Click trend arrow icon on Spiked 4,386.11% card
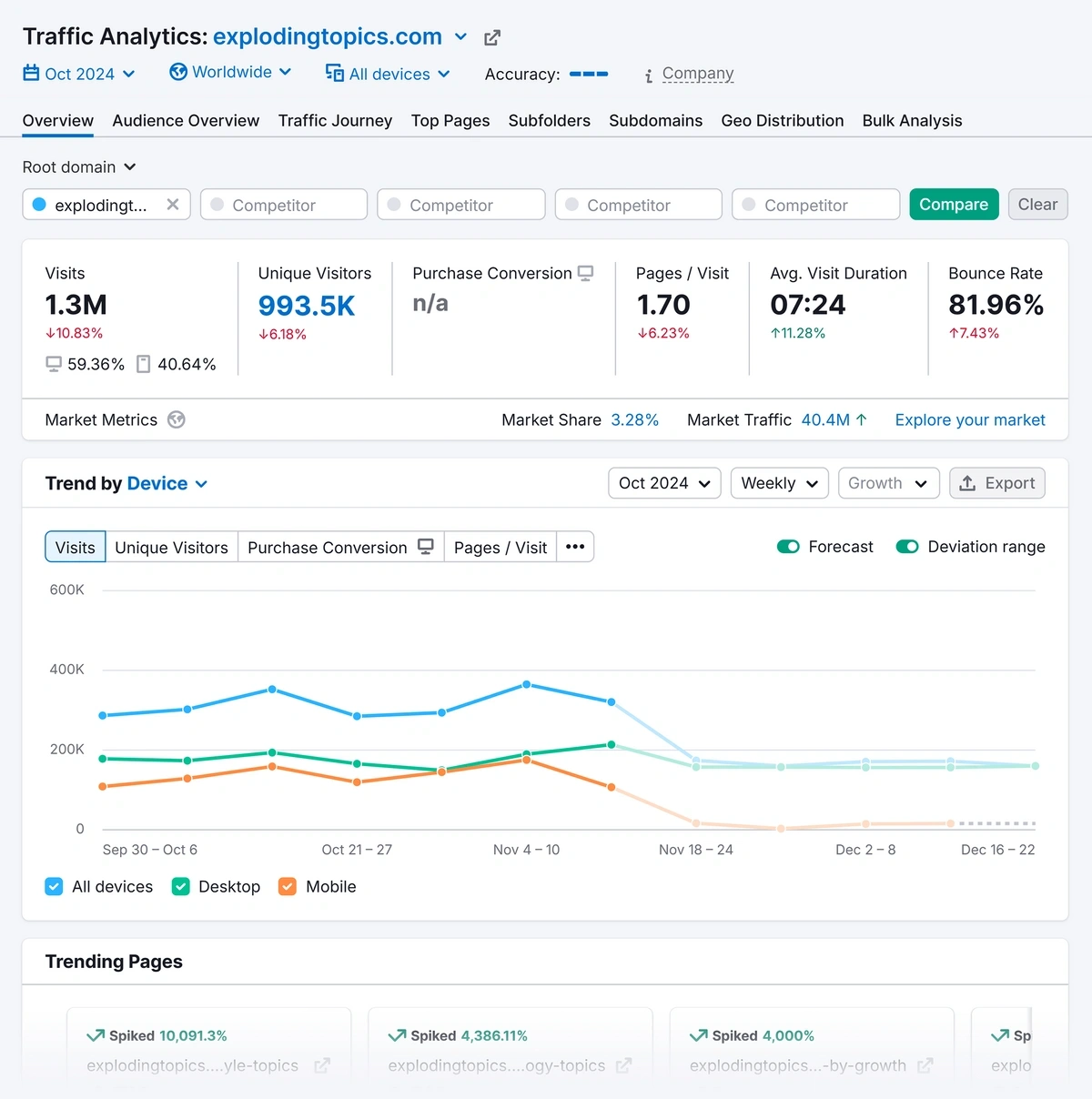This screenshot has height=1099, width=1092. click(397, 1035)
